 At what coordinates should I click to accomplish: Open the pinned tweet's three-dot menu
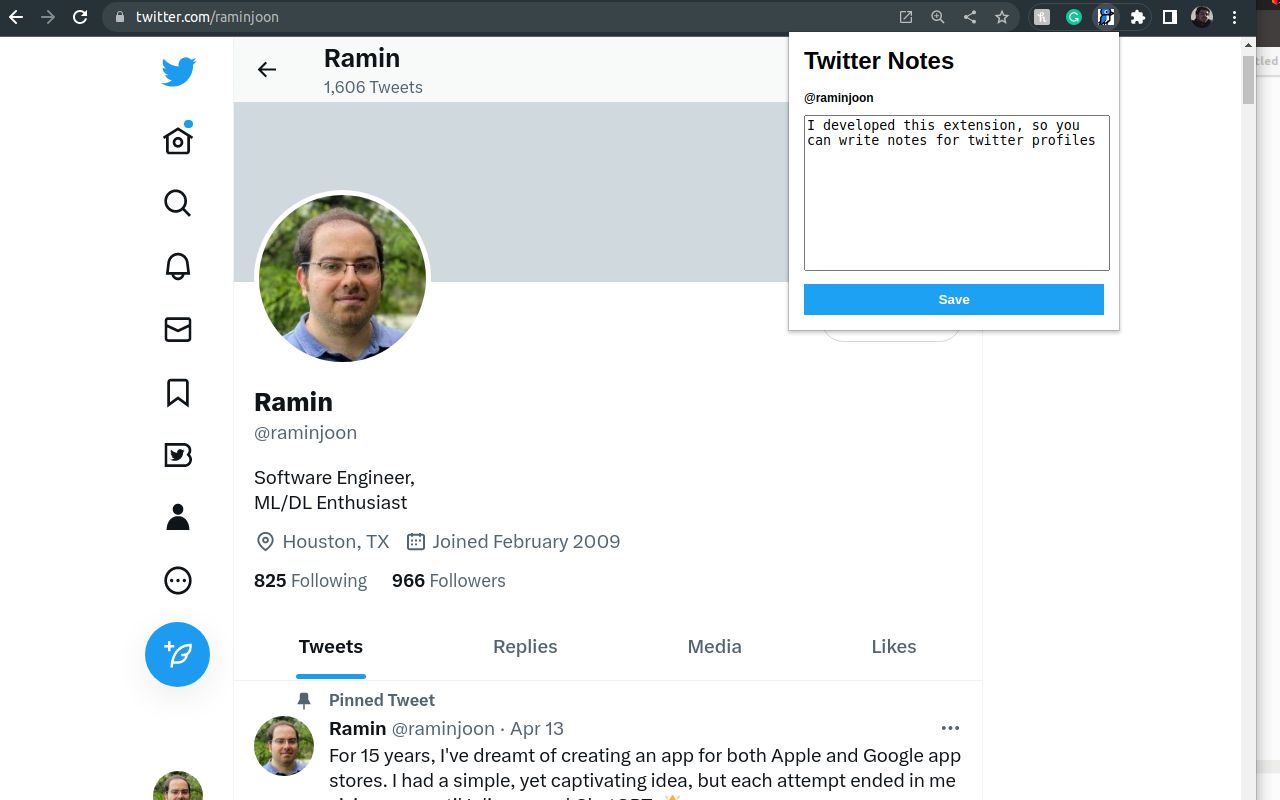tap(950, 727)
